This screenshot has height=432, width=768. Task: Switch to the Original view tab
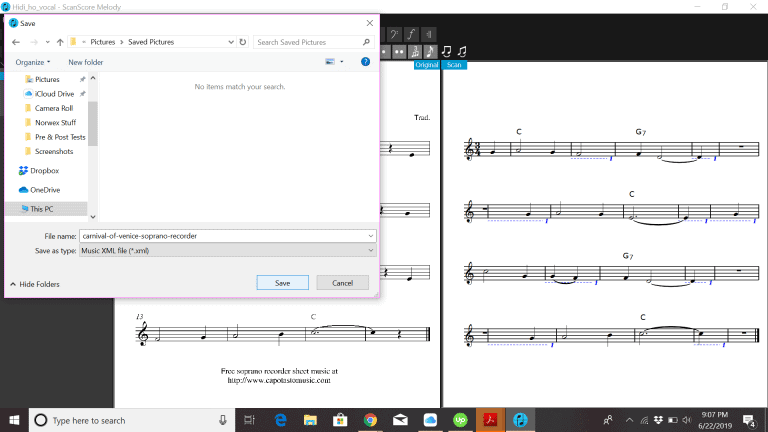[426, 65]
